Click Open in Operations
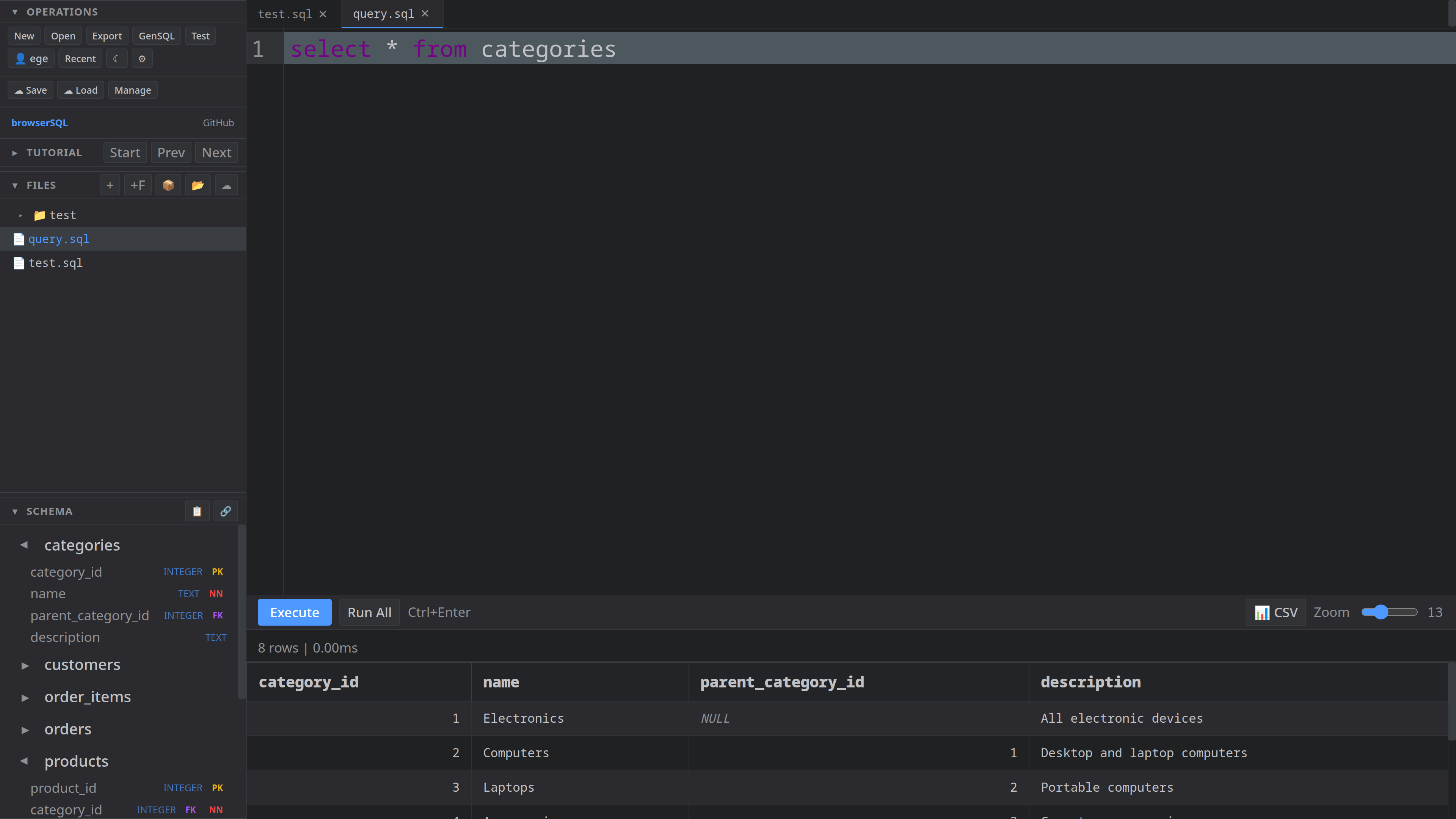 coord(63,36)
